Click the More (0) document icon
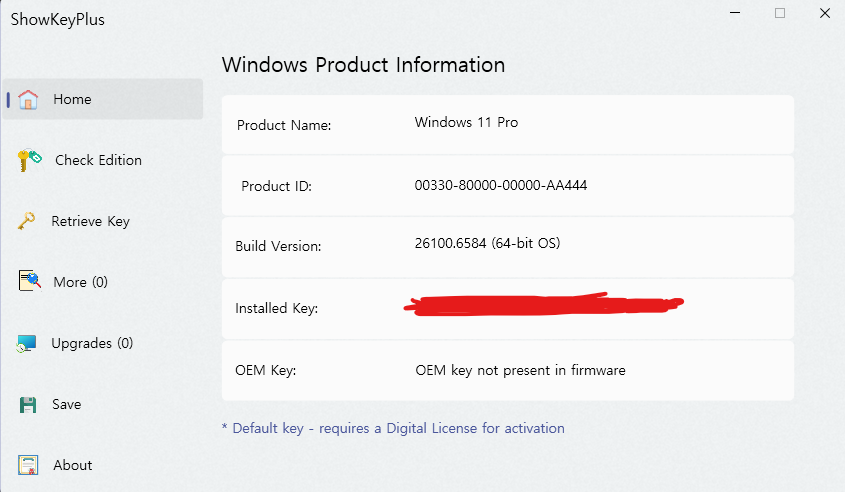Viewport: 845px width, 492px height. pyautogui.click(x=30, y=281)
